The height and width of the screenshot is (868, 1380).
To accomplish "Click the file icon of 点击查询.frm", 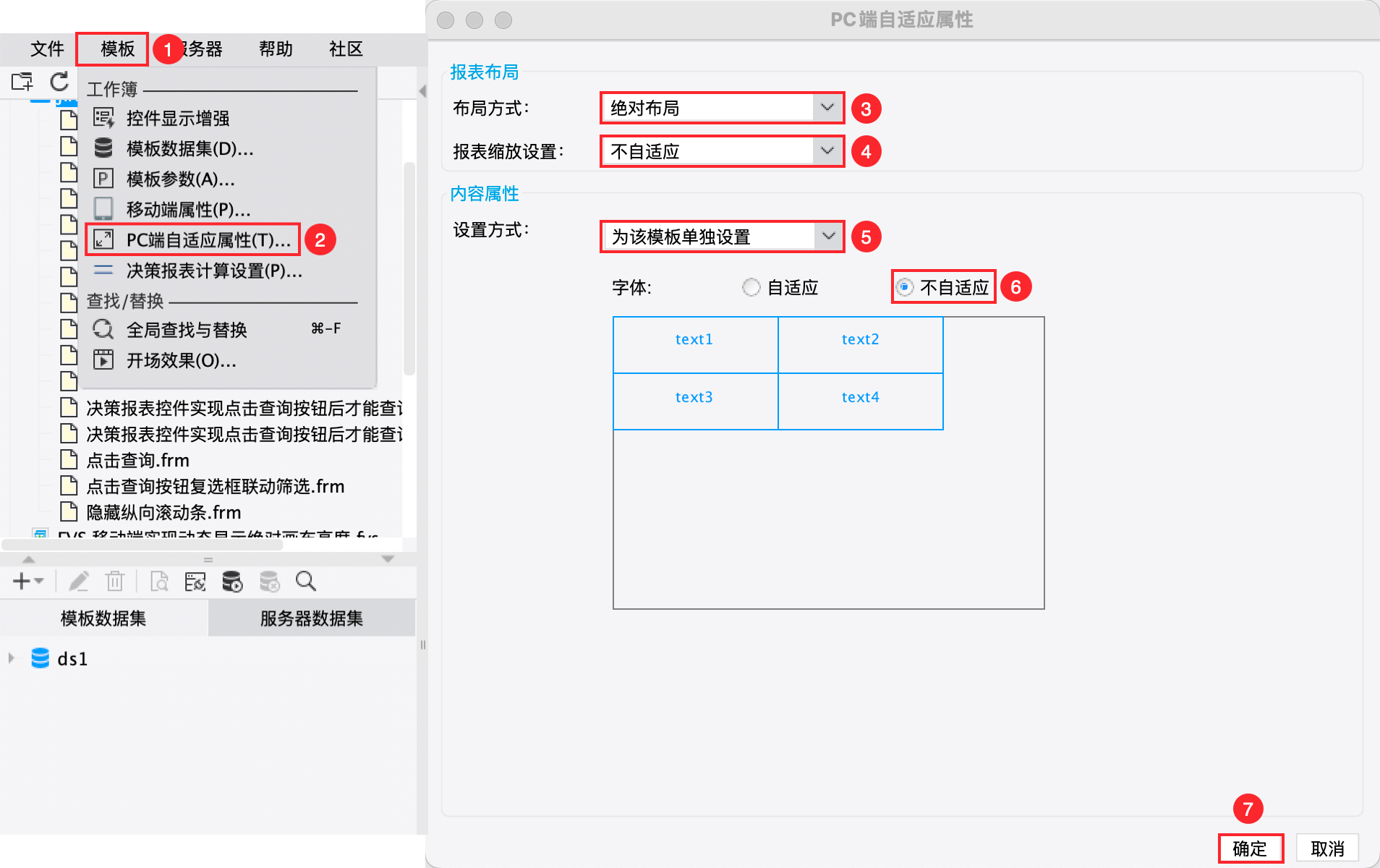I will [x=69, y=459].
